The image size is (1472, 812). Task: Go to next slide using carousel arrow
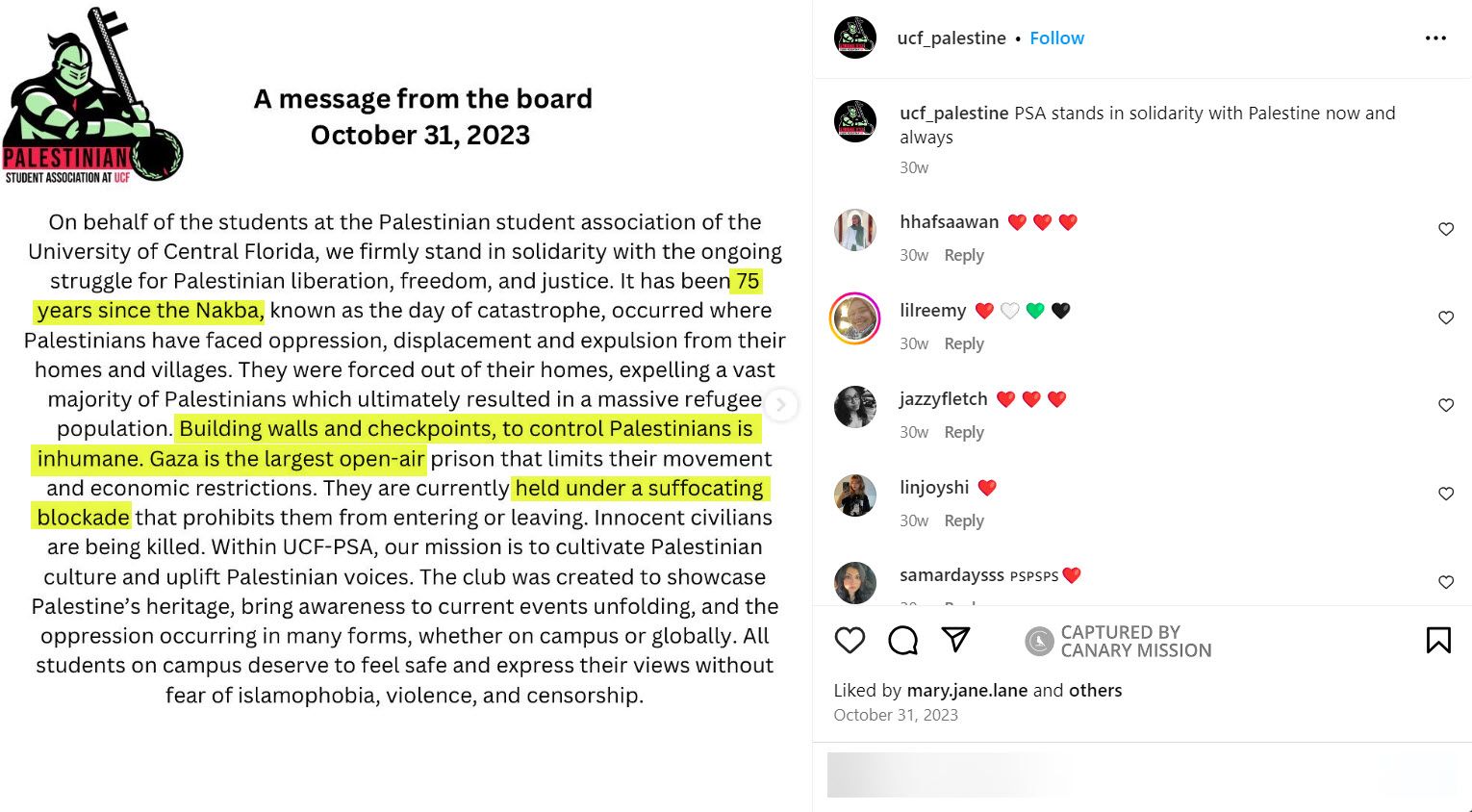coord(781,405)
